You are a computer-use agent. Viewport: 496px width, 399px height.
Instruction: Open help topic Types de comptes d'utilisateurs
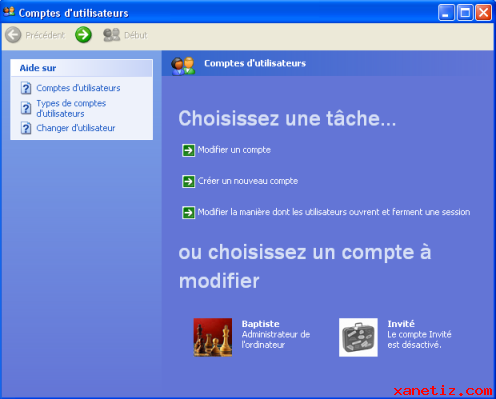pos(71,108)
